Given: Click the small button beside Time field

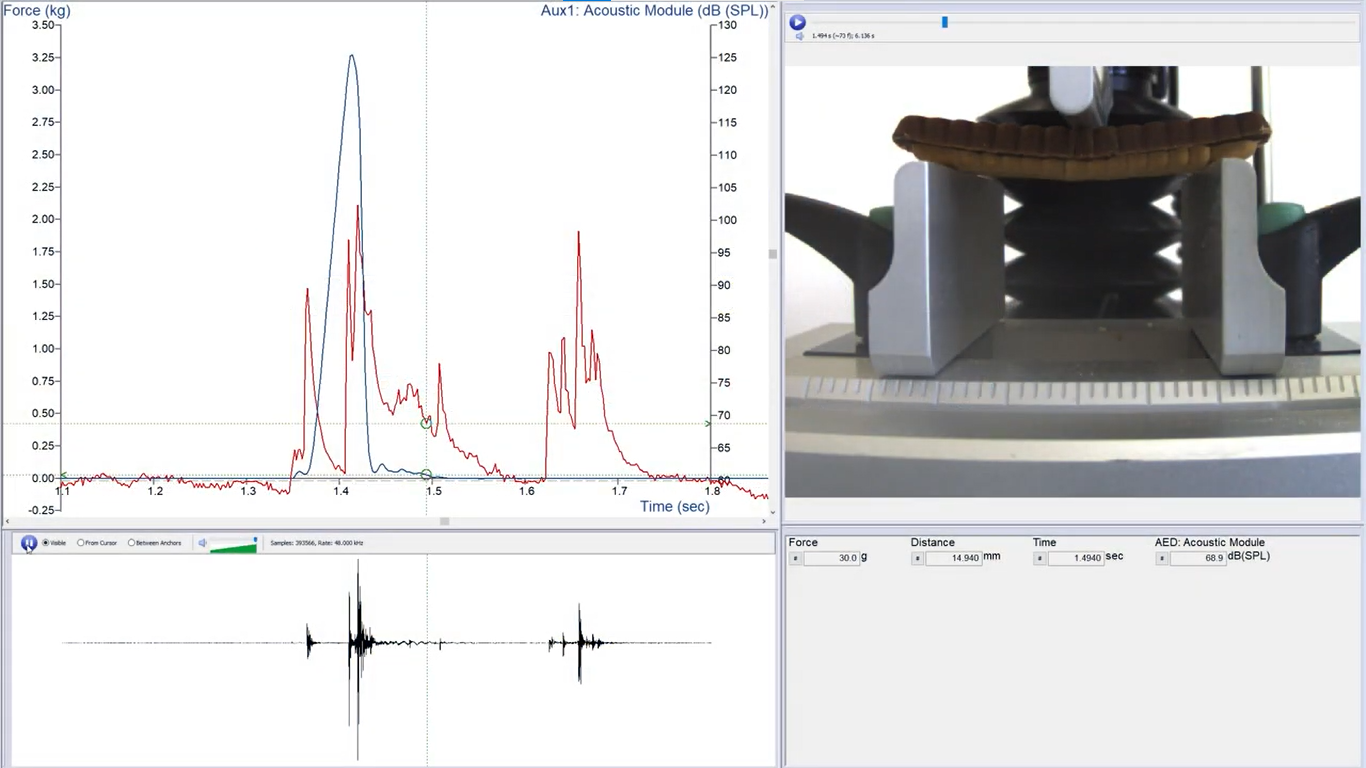Looking at the screenshot, I should coord(1039,558).
